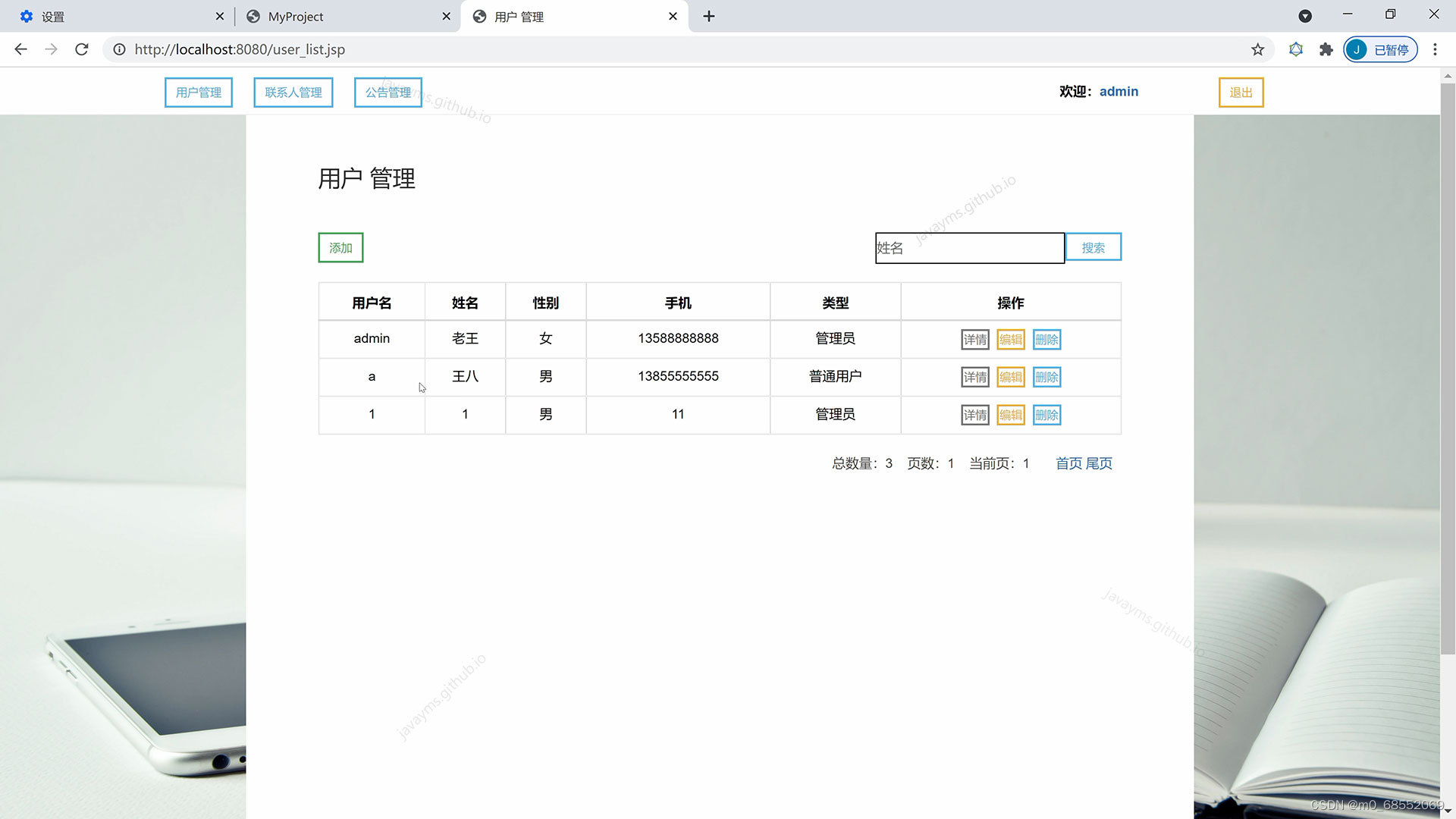Image resolution: width=1456 pixels, height=819 pixels.
Task: Open 详情 for the admin row
Action: coord(974,340)
